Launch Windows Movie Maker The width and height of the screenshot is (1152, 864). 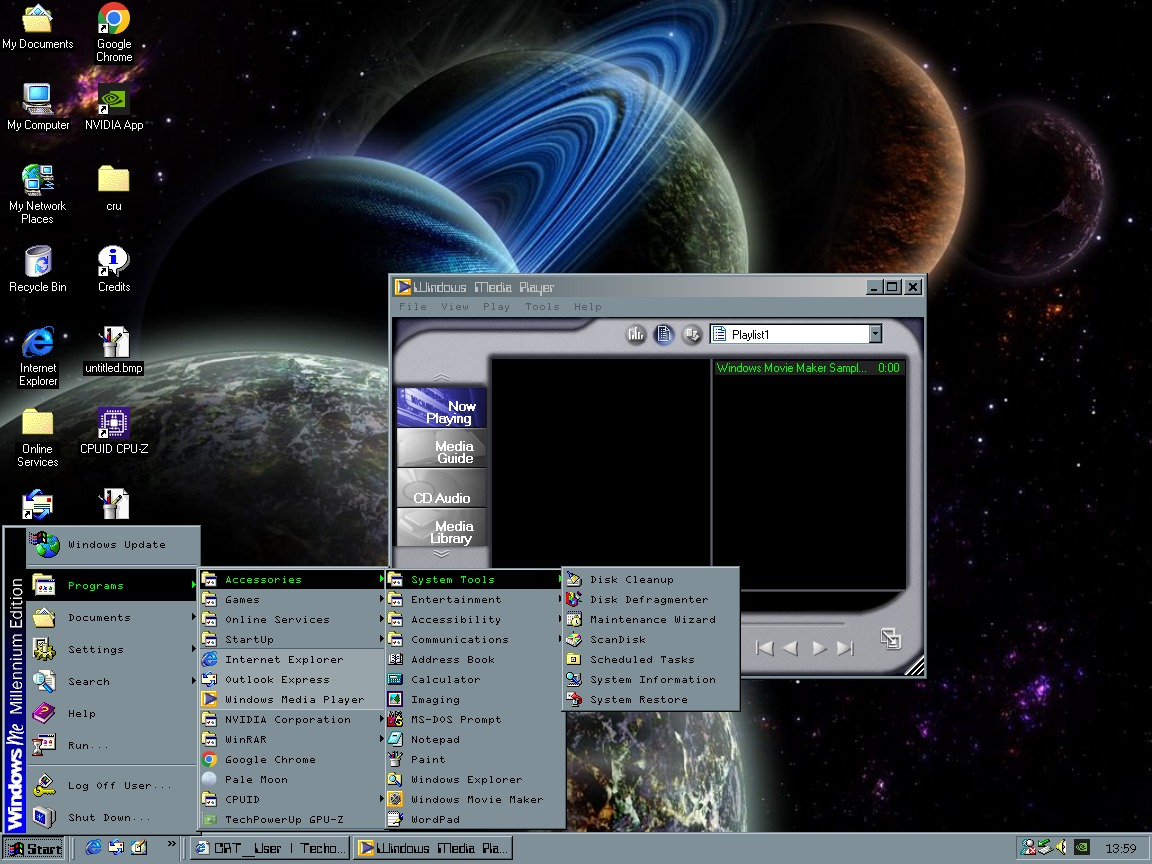tap(475, 799)
